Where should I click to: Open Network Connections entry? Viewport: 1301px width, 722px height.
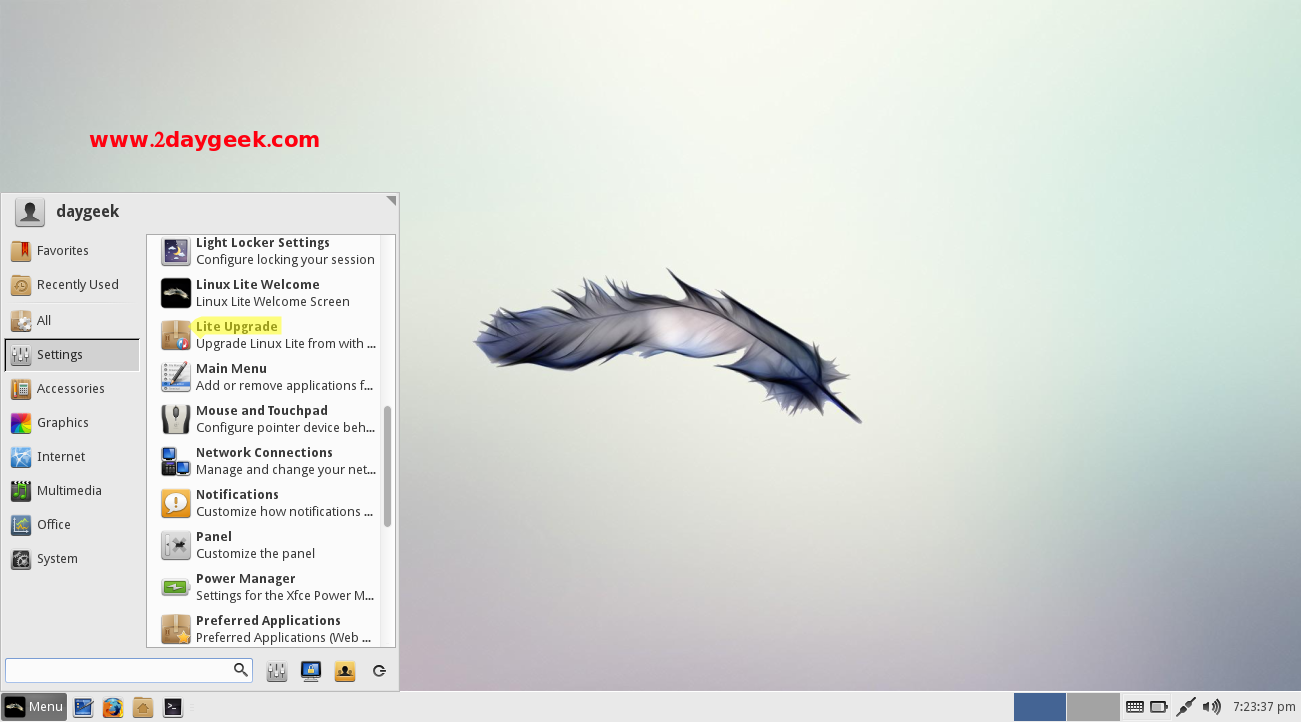264,453
